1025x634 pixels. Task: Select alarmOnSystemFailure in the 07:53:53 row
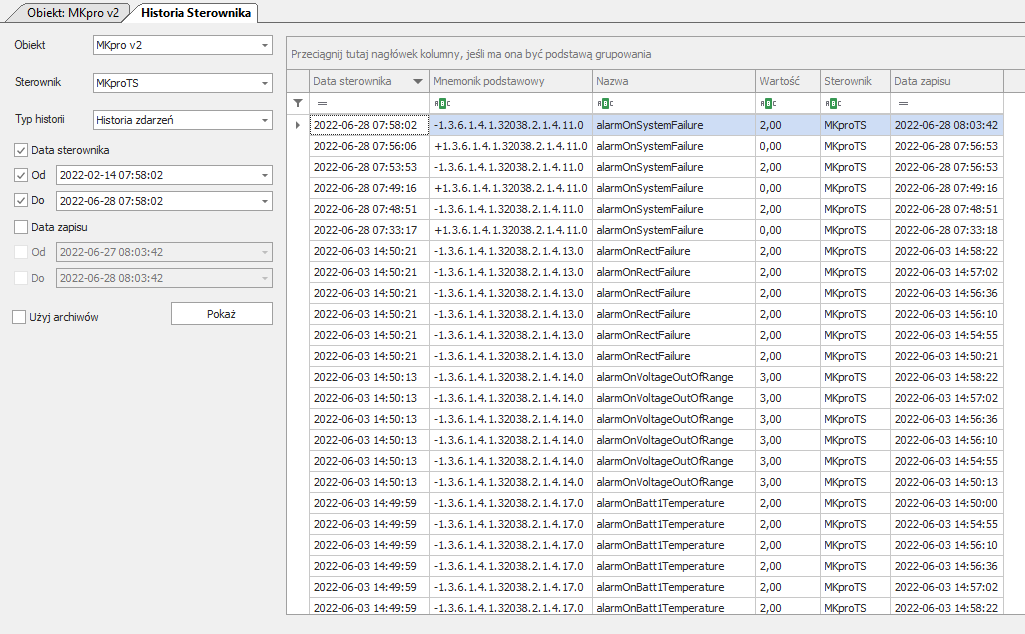[674, 167]
